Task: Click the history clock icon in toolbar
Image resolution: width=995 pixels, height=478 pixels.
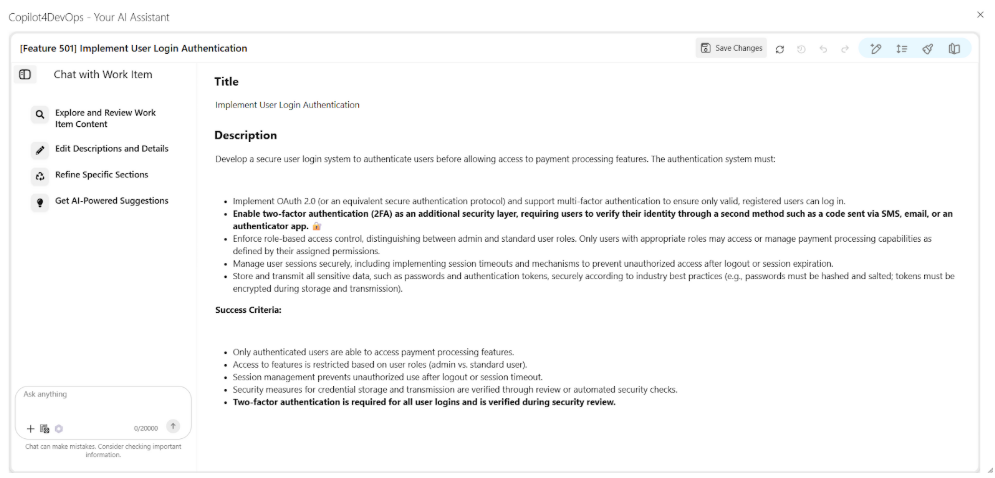Action: 801,49
